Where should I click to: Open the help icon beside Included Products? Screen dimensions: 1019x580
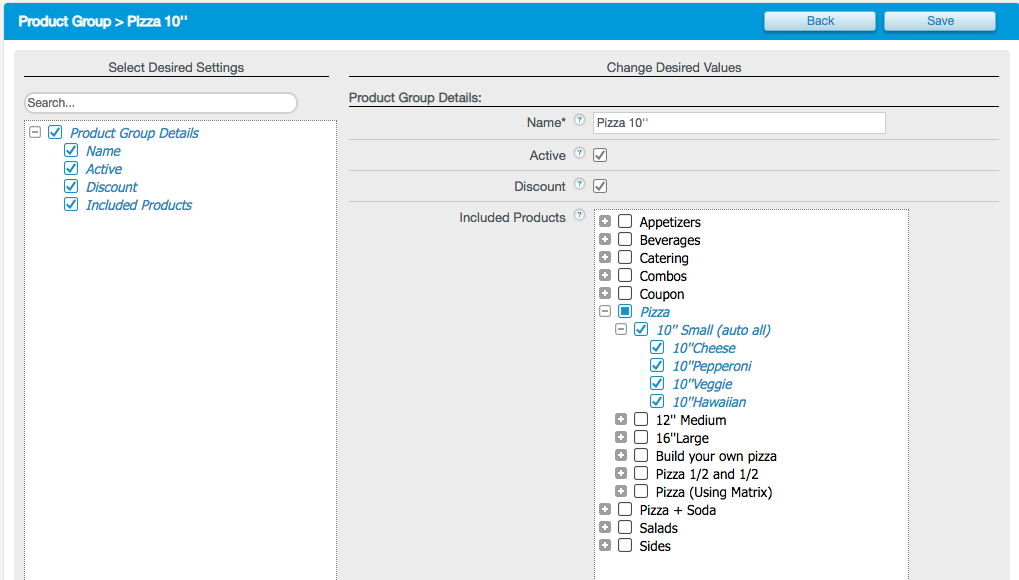pyautogui.click(x=580, y=215)
